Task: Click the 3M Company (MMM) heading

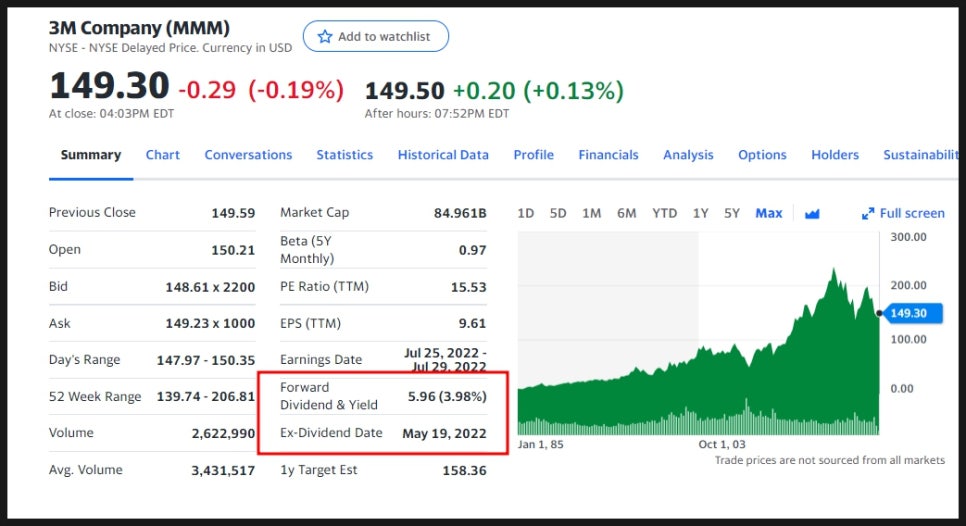Action: 139,28
